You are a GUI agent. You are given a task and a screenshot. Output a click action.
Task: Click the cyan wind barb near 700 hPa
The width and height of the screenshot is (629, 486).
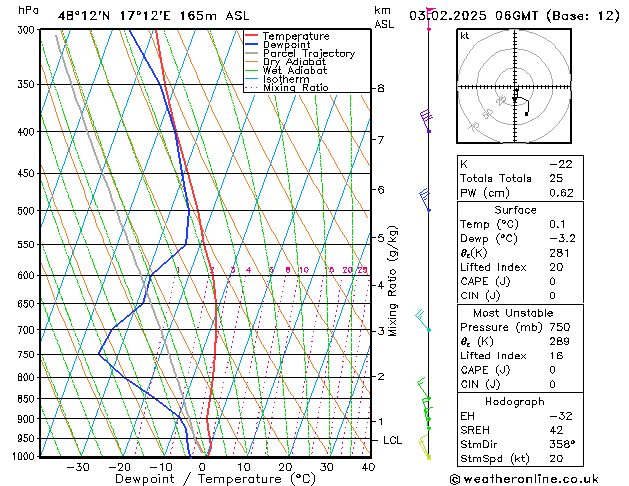[x=422, y=320]
